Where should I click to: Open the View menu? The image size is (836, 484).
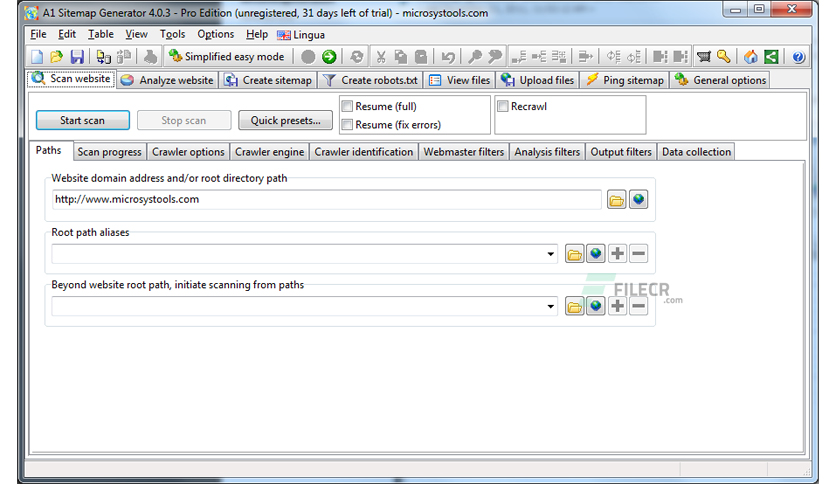pyautogui.click(x=136, y=34)
